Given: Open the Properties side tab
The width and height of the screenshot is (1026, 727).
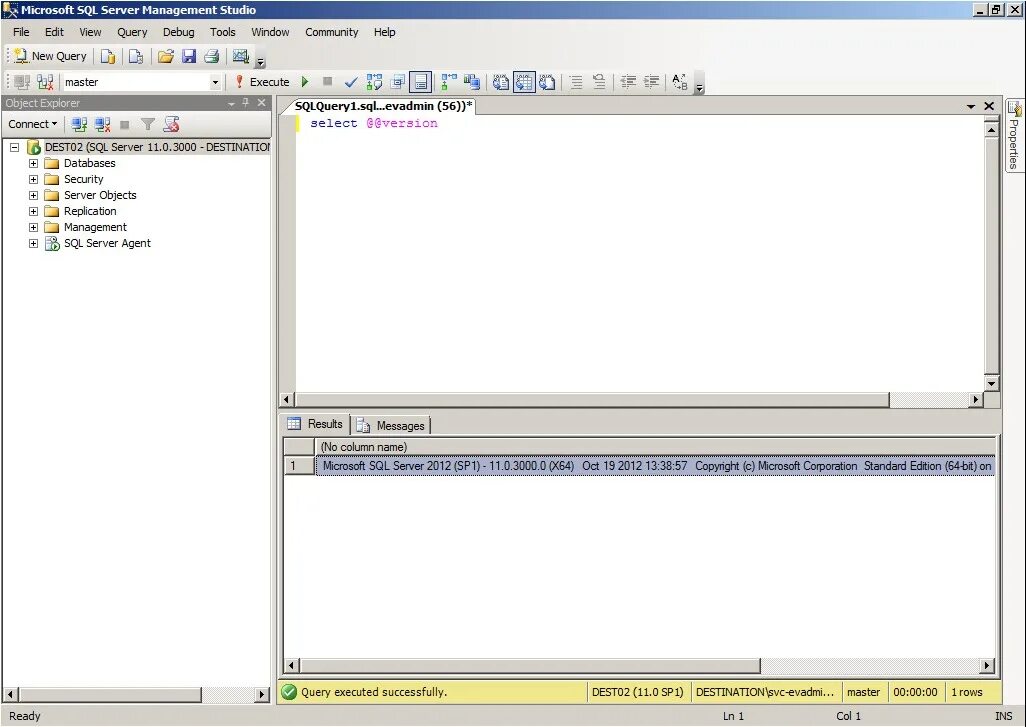Looking at the screenshot, I should (x=1014, y=135).
